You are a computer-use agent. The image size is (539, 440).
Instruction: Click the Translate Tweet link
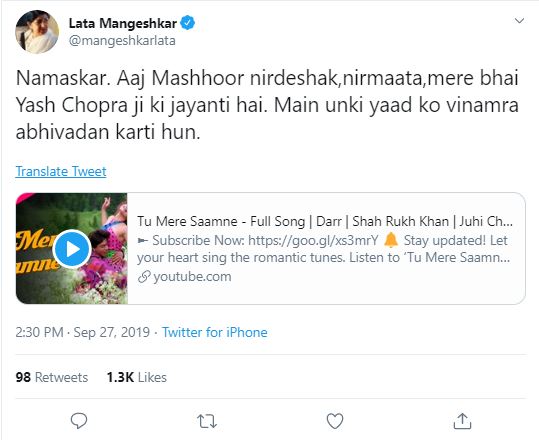[x=61, y=171]
